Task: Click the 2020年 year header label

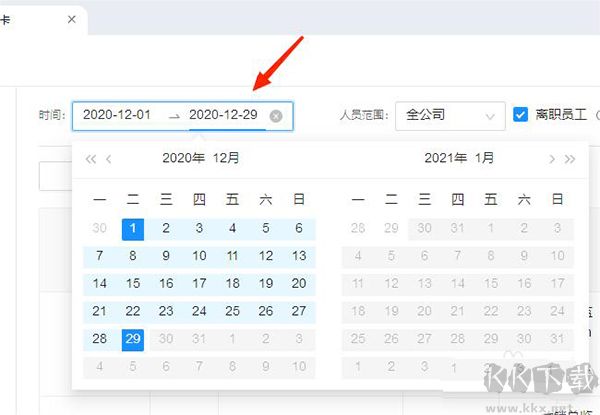Action: (x=183, y=158)
